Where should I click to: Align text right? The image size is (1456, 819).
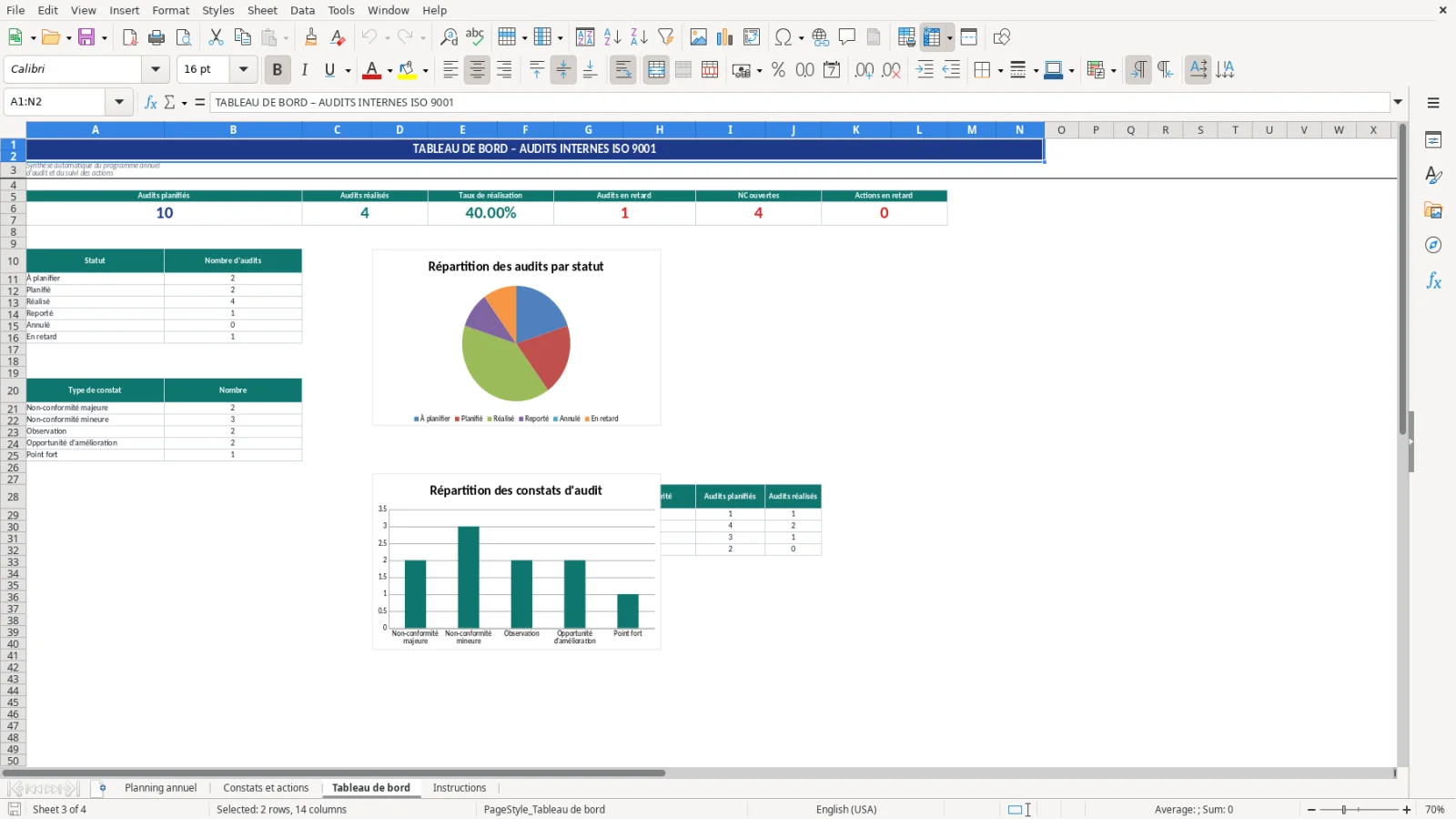pos(504,70)
